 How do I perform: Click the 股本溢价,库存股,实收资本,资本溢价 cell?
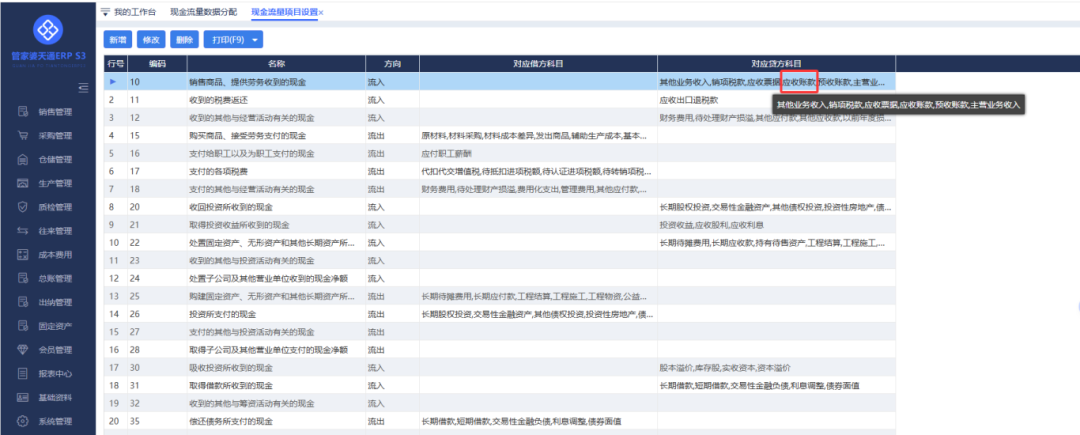(x=776, y=368)
